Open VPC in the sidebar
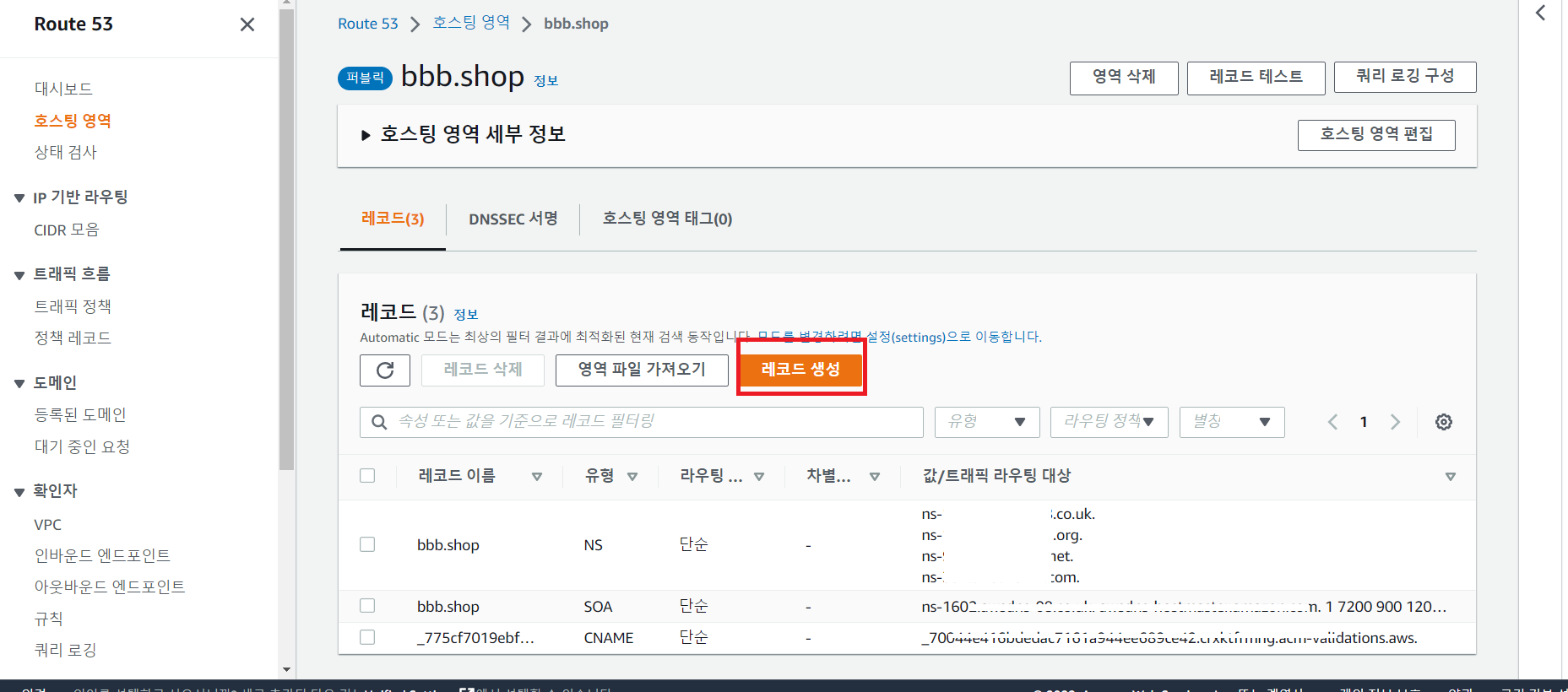1568x692 pixels. click(x=48, y=525)
